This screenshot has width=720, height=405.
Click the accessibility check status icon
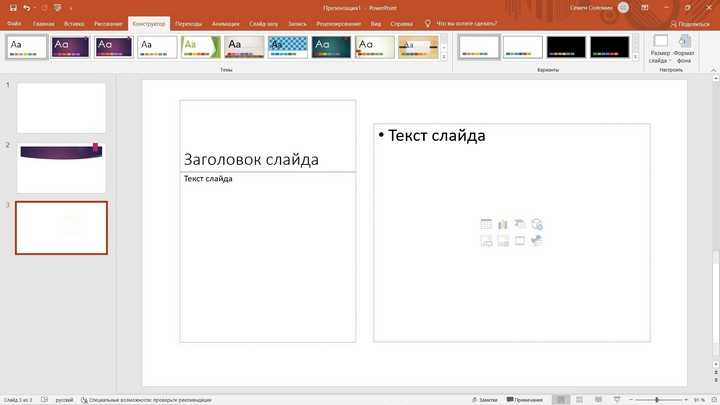pos(84,399)
